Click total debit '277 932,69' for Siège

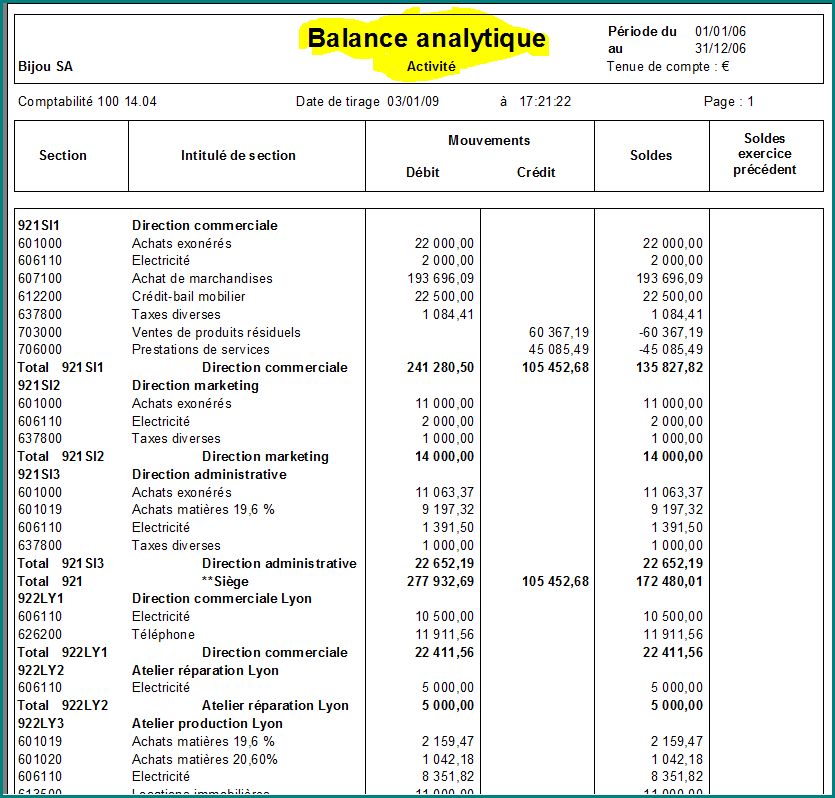click(440, 581)
